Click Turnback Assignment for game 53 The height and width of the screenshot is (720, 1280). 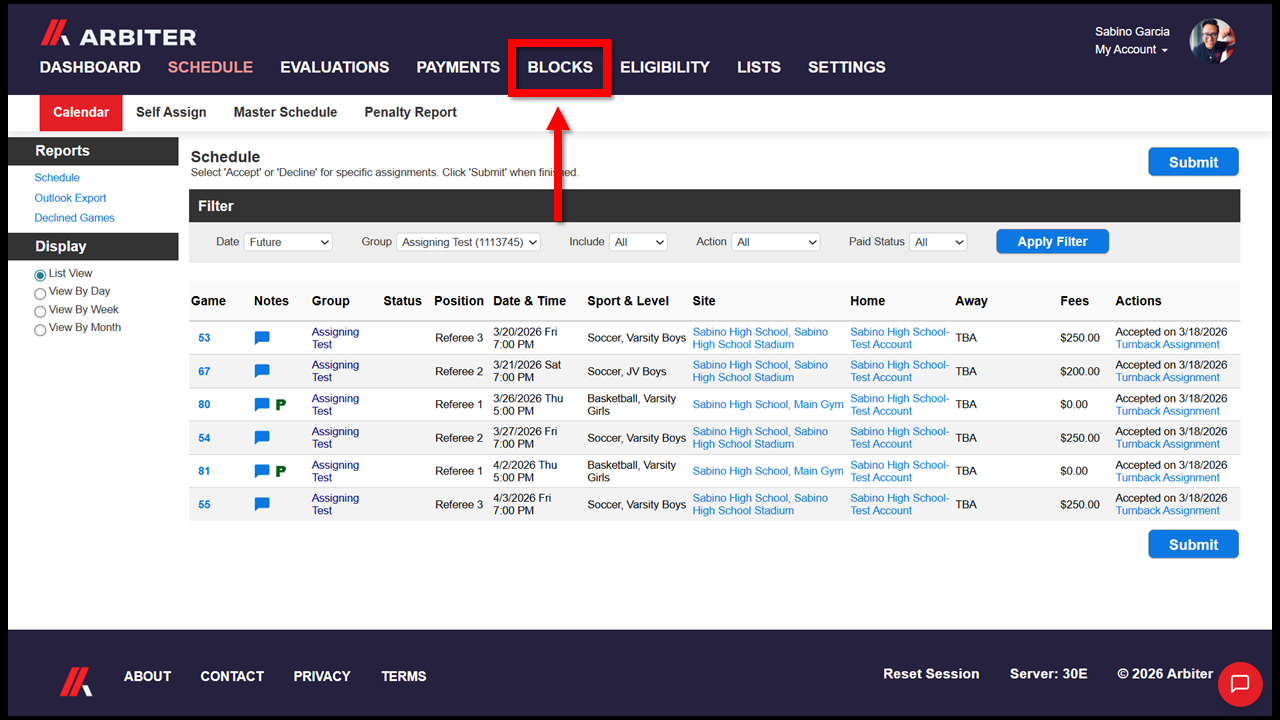[1168, 344]
